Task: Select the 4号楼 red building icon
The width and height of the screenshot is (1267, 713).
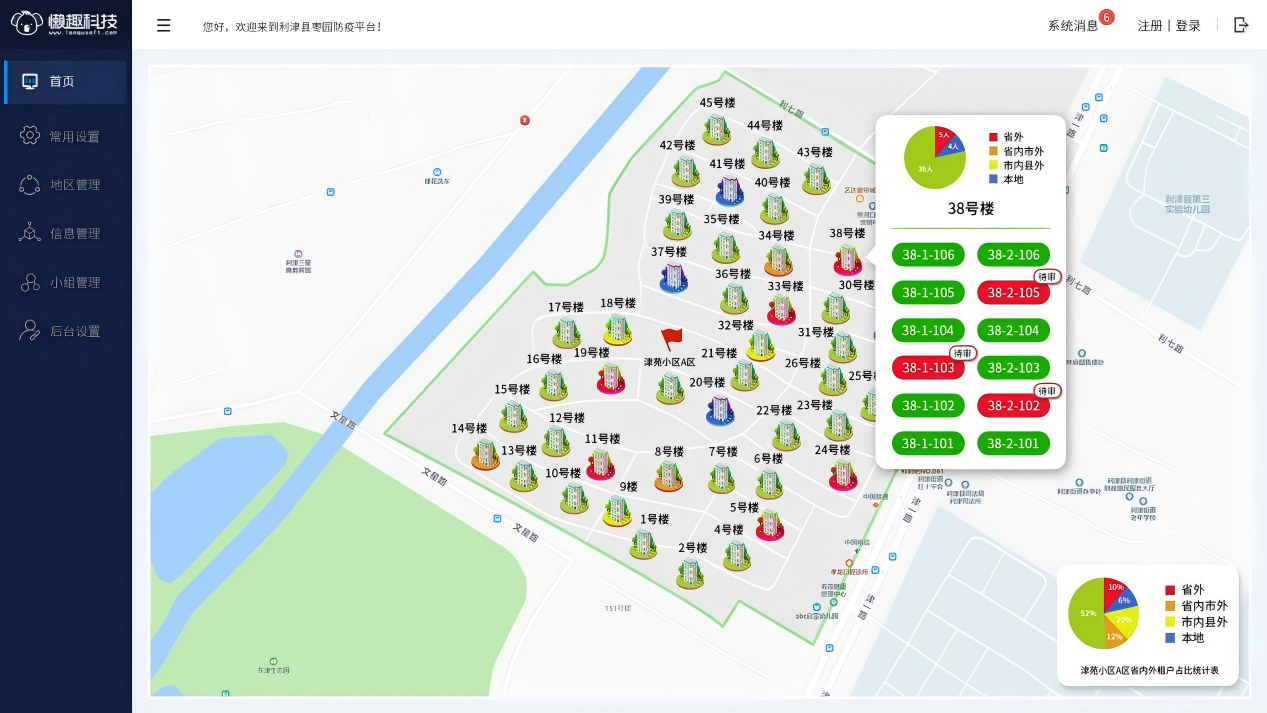Action: pos(769,525)
